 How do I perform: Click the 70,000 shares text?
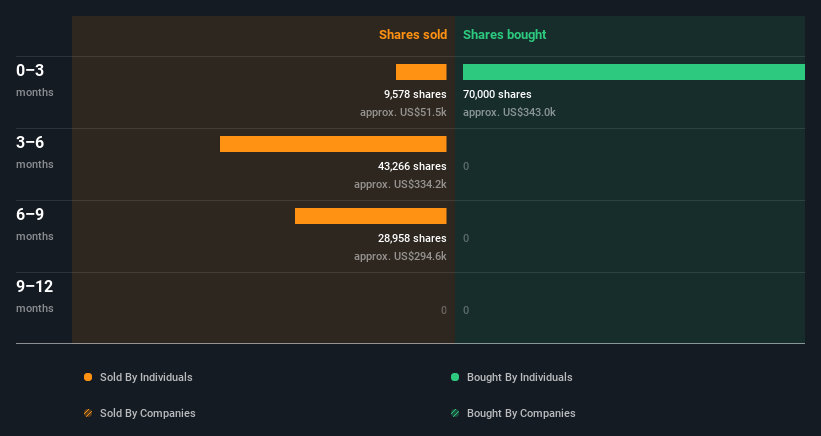coord(497,94)
